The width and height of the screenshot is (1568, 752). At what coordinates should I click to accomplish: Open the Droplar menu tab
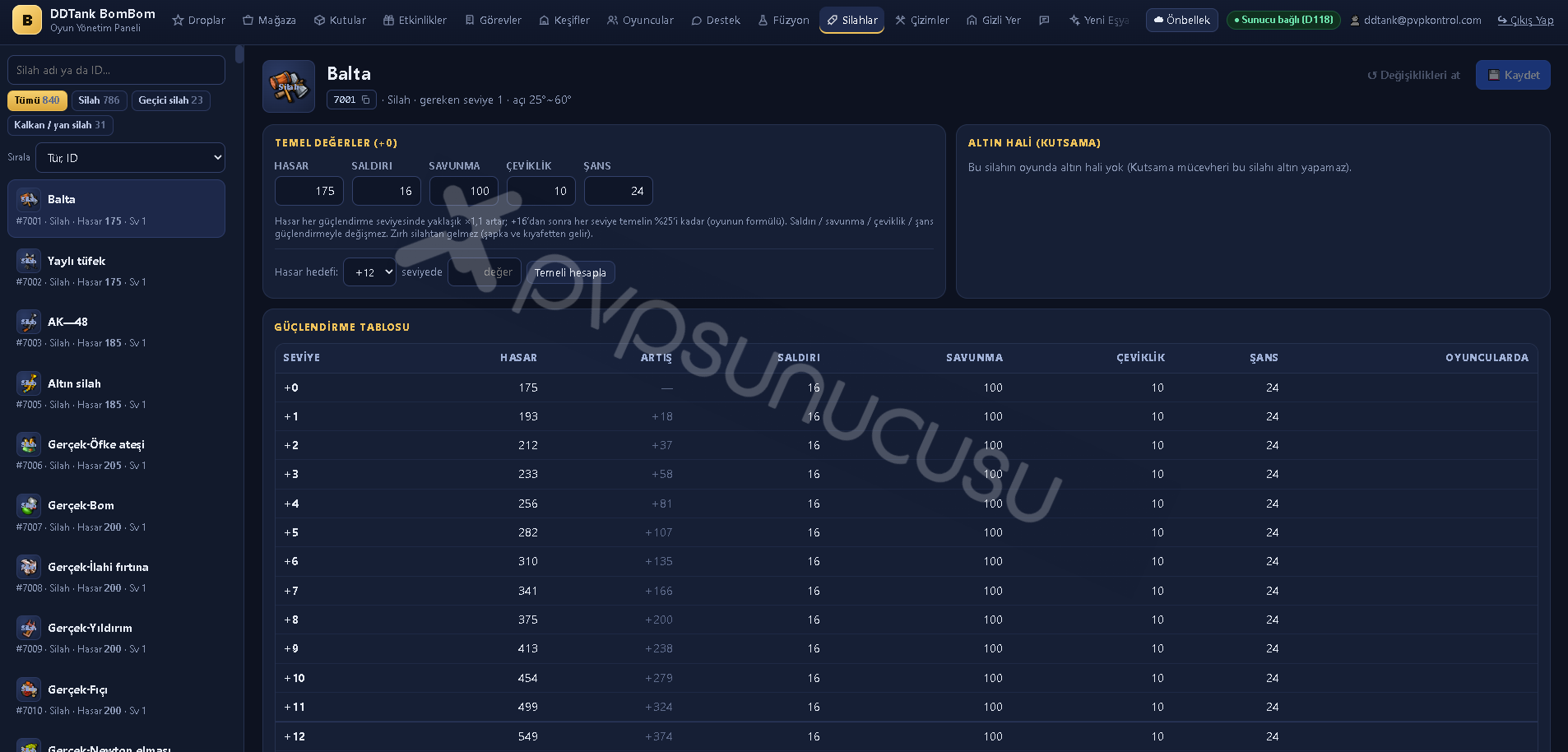point(198,20)
